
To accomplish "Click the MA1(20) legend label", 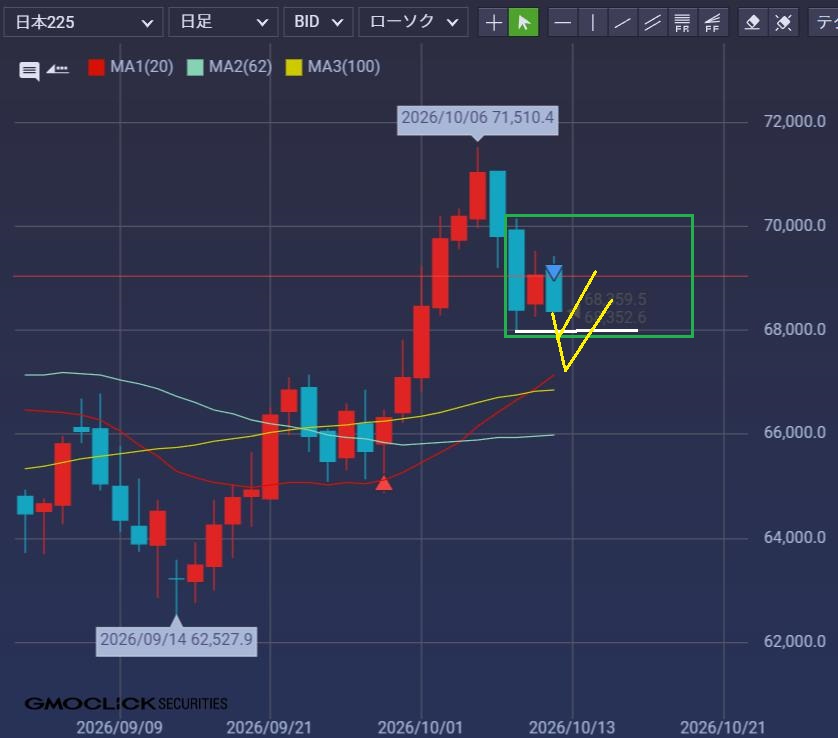I will point(142,67).
